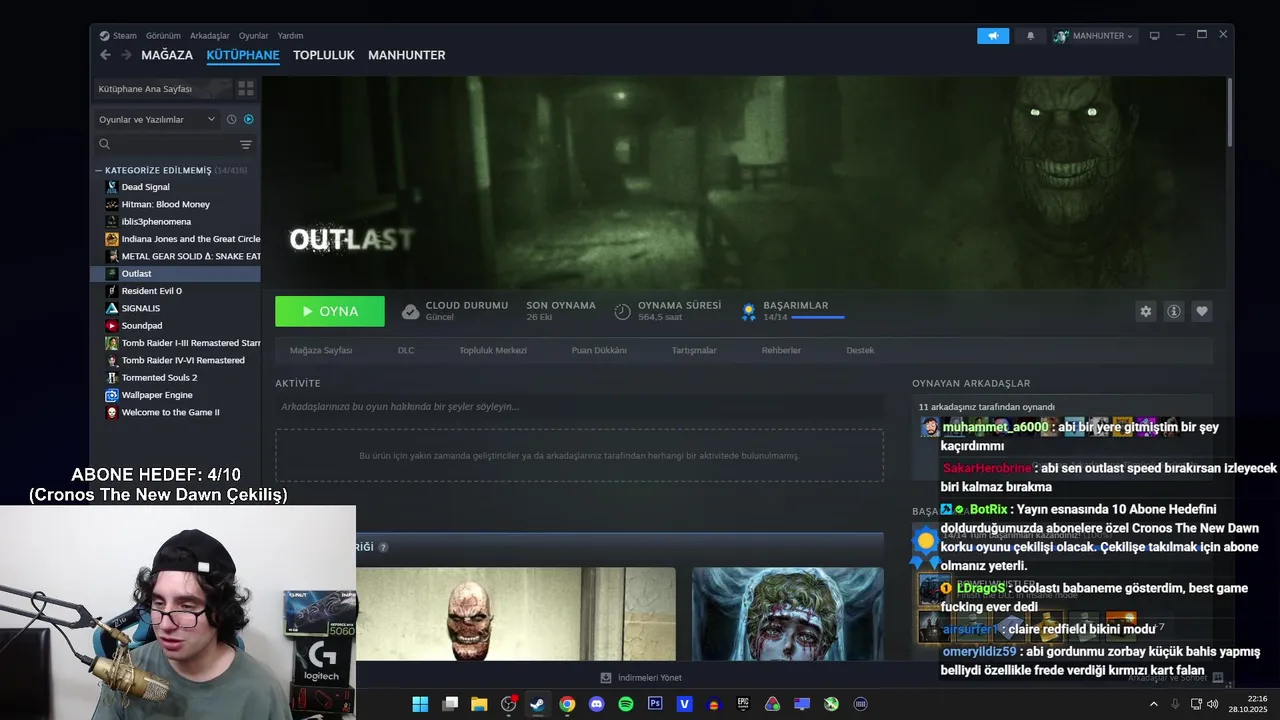1280x720 pixels.
Task: Open the Yardım menu
Action: [x=290, y=36]
